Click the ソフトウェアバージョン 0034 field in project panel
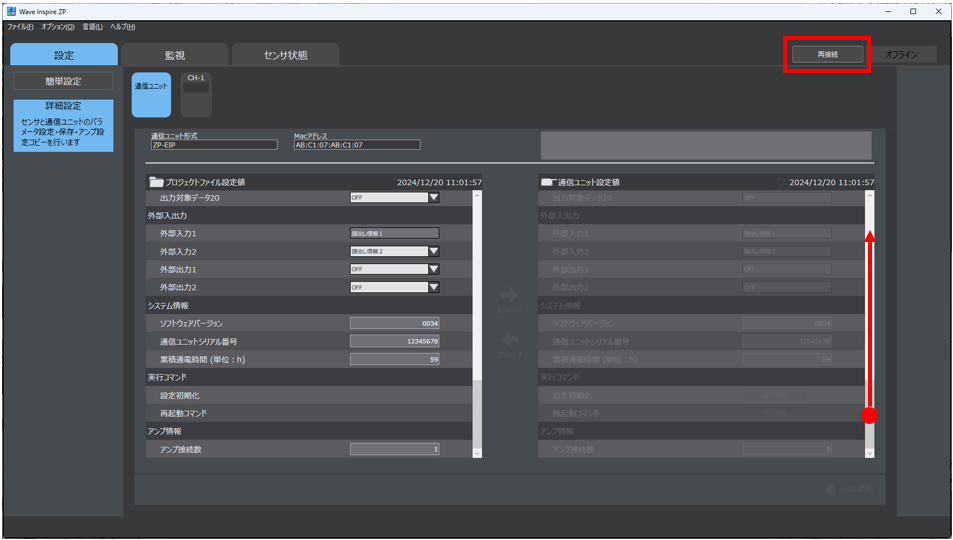953x540 pixels. [x=394, y=324]
